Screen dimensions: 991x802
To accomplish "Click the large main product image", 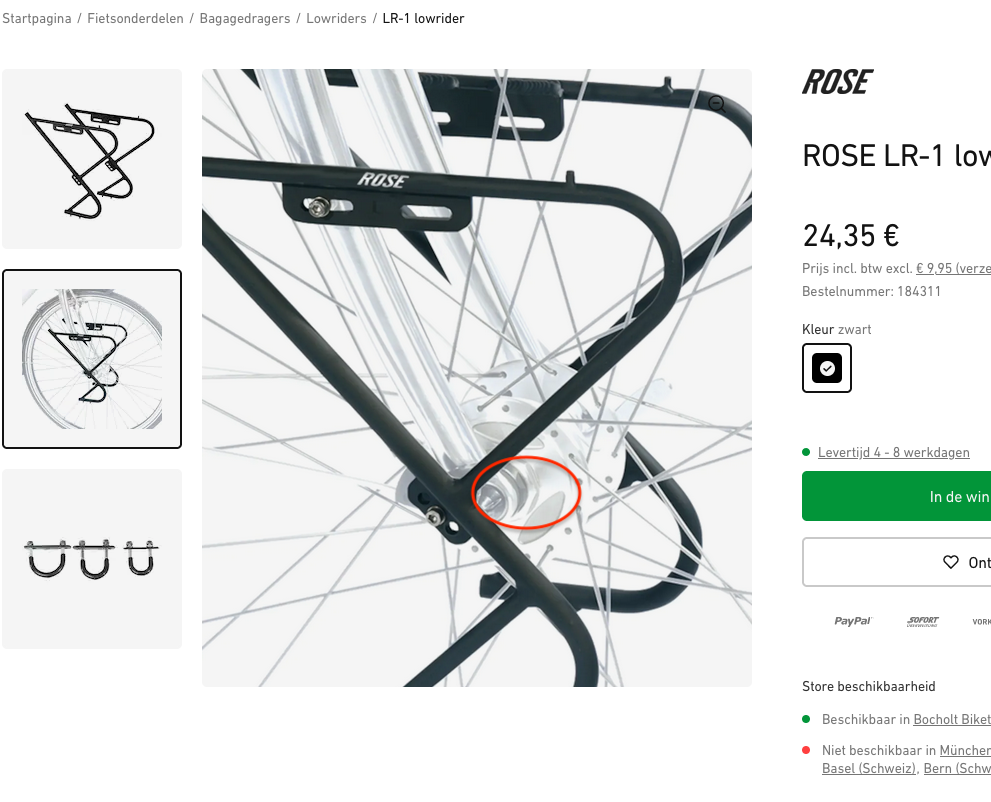I will (476, 377).
